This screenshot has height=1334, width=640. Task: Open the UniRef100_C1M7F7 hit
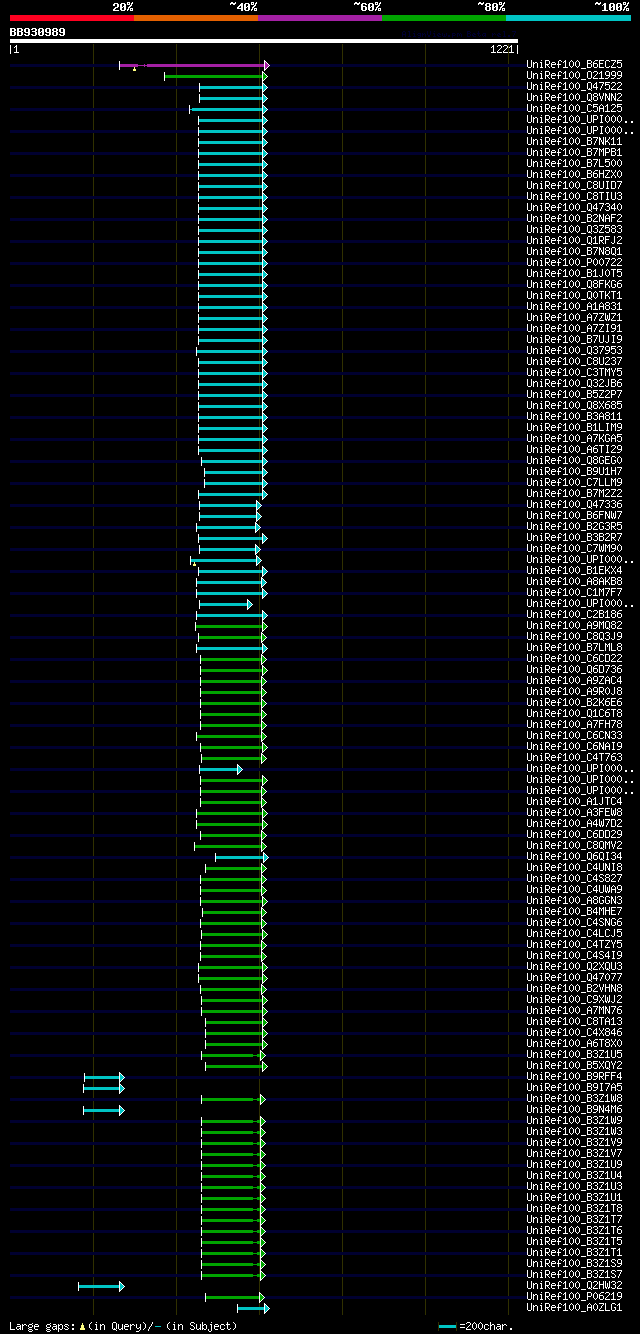point(576,592)
